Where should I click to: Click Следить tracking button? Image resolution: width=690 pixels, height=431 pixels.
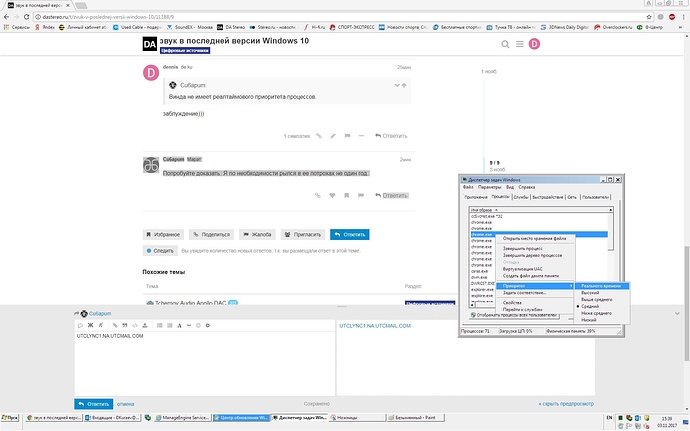(160, 251)
